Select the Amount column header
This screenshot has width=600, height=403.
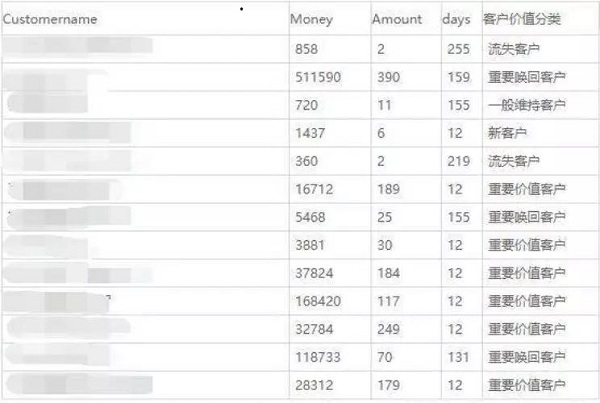pos(397,20)
